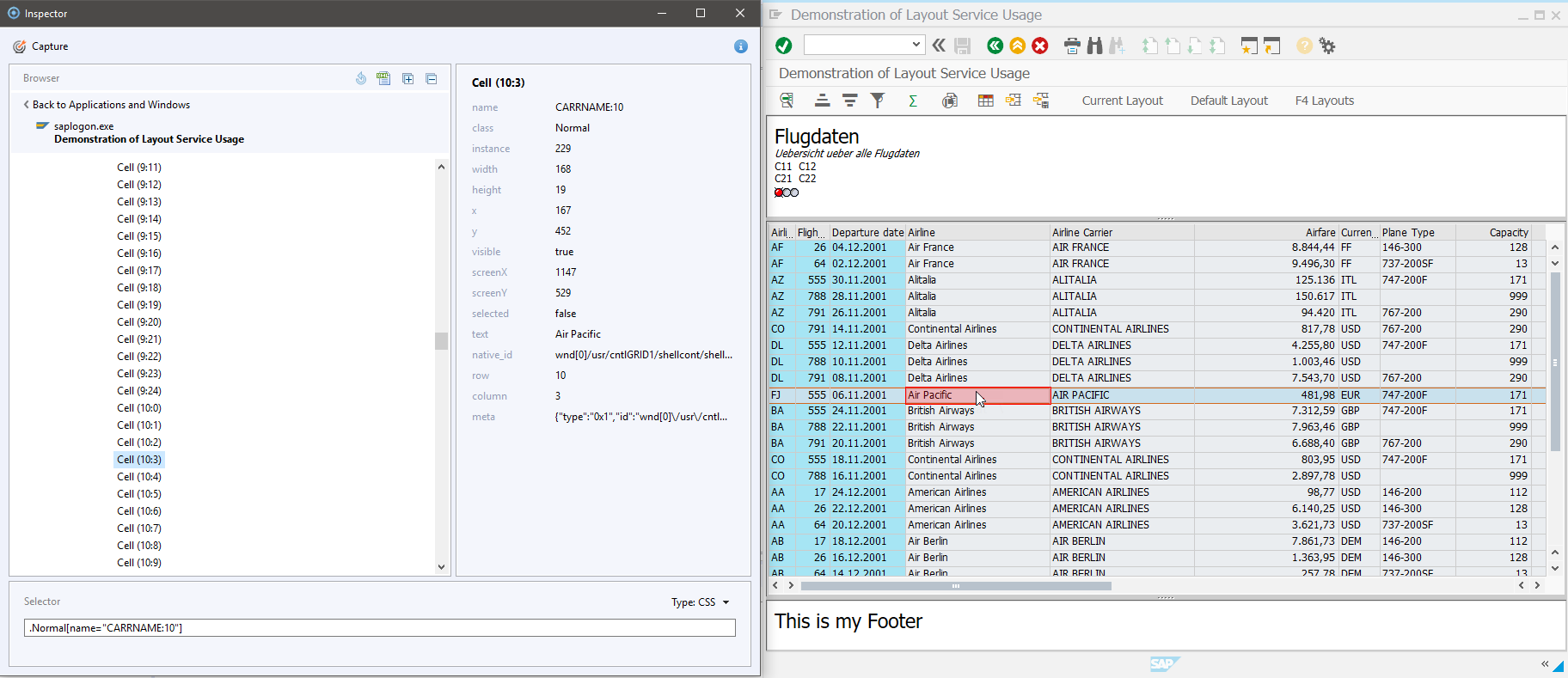Click the Select Layout icon in ALV toolbar
This screenshot has height=678, width=1568.
pyautogui.click(x=1014, y=101)
